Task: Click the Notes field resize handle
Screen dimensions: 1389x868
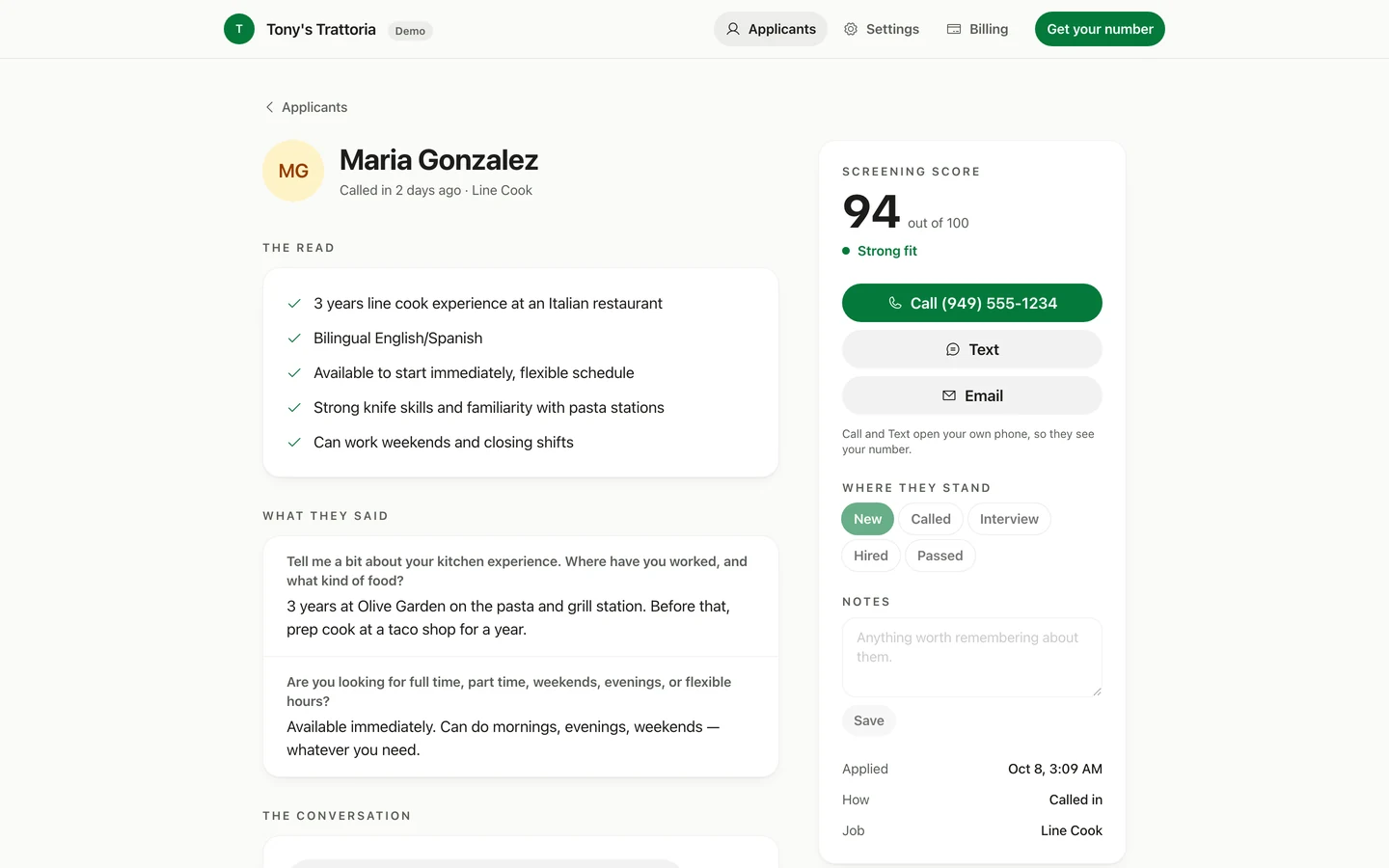Action: pos(1097,692)
